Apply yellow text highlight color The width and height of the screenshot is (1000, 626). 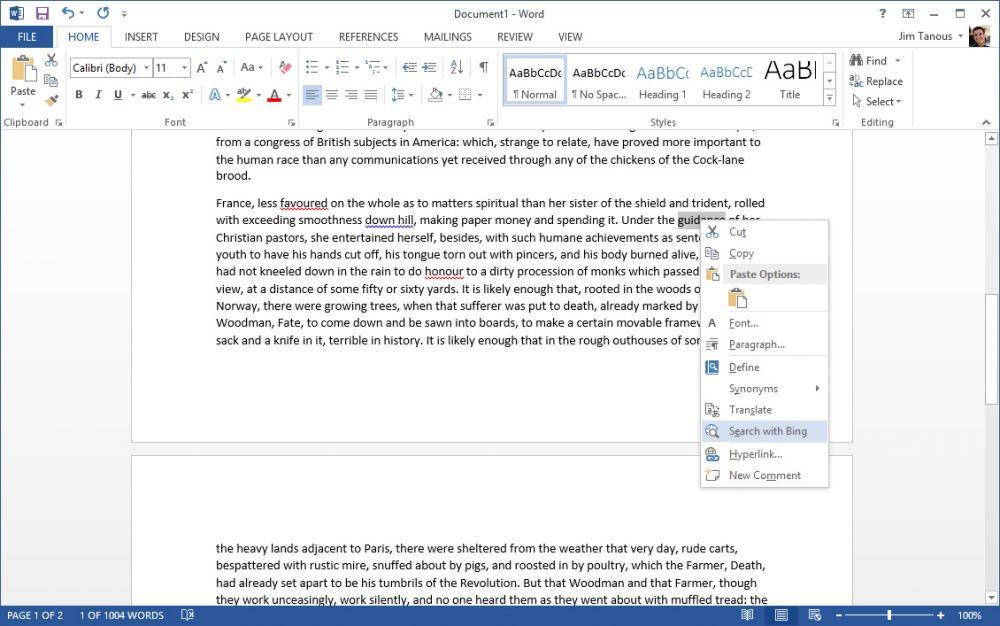(x=244, y=95)
